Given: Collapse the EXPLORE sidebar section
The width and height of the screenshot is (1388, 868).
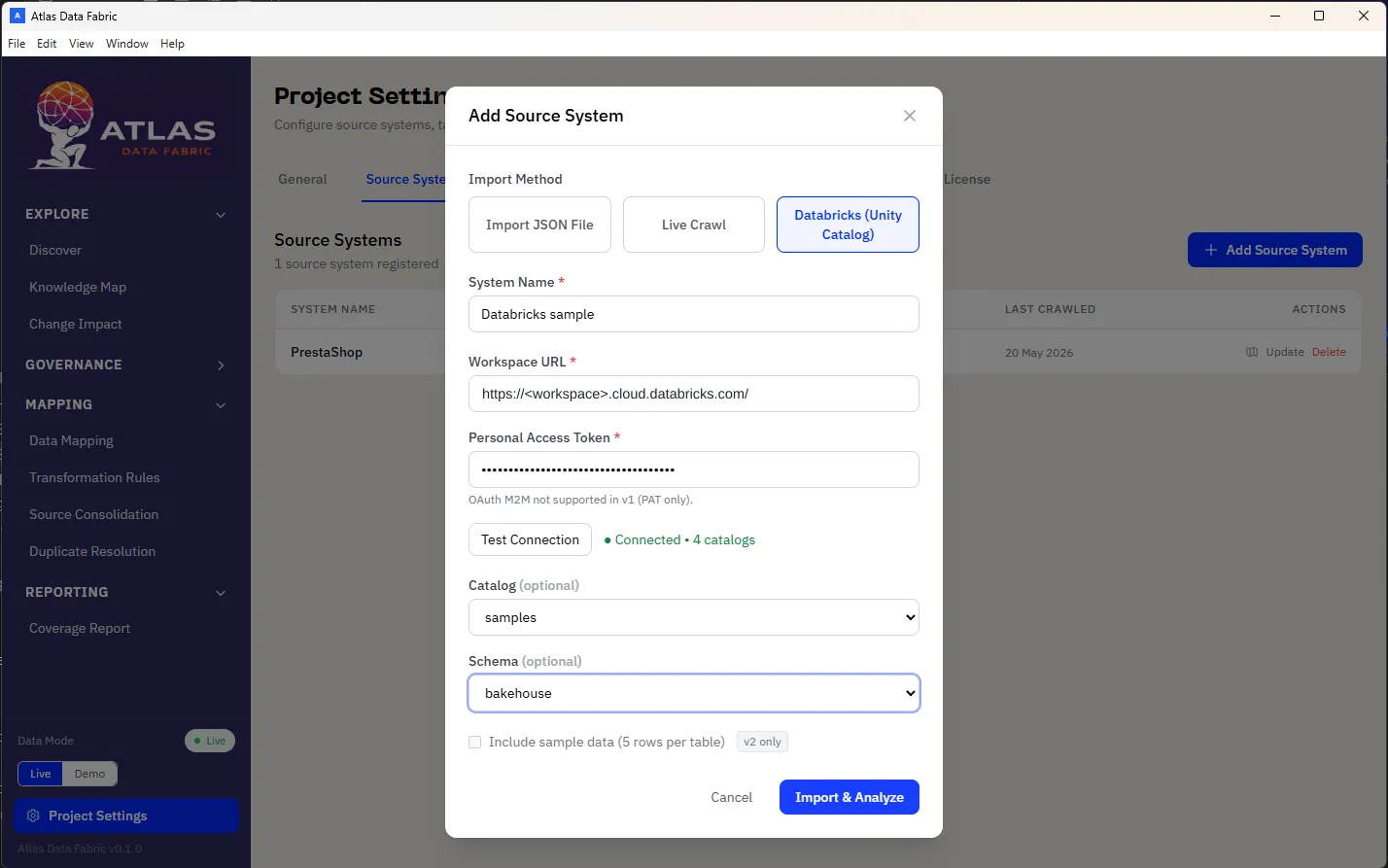Looking at the screenshot, I should 126,214.
